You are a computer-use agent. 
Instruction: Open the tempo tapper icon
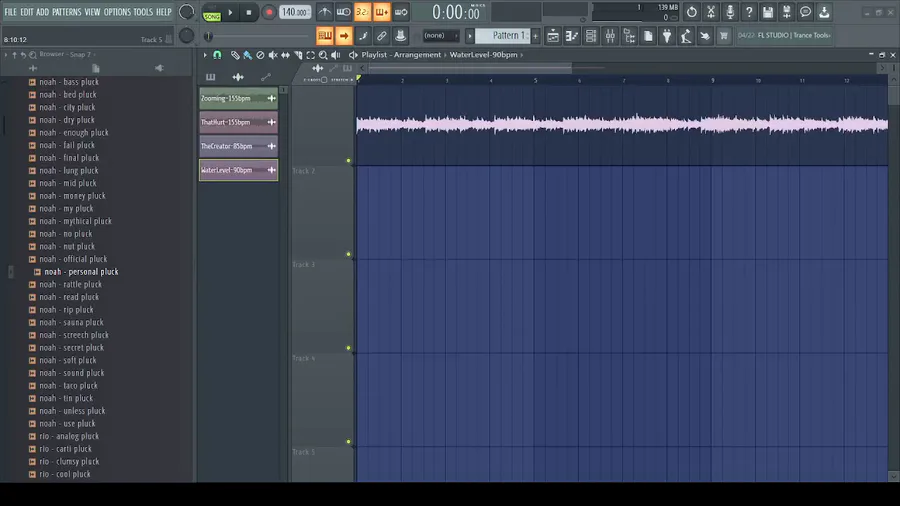coord(686,36)
